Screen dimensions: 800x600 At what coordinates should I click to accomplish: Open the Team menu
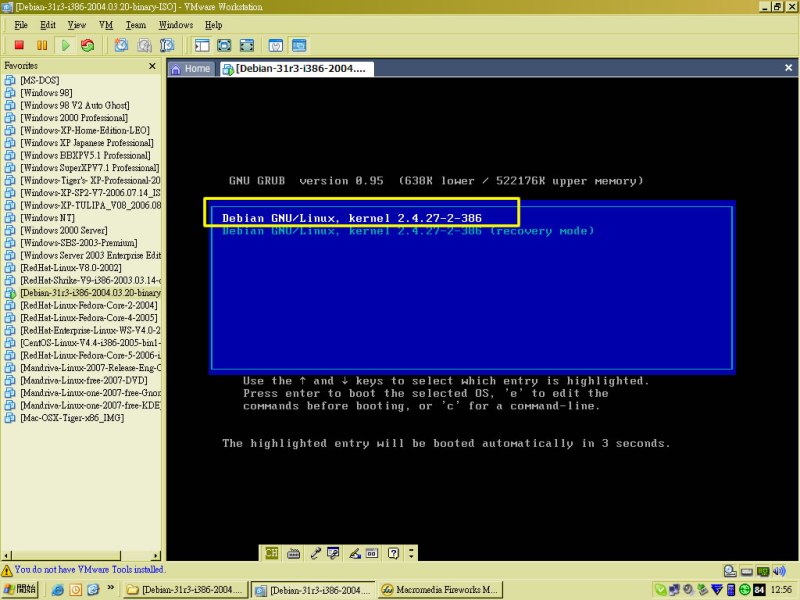(x=136, y=25)
